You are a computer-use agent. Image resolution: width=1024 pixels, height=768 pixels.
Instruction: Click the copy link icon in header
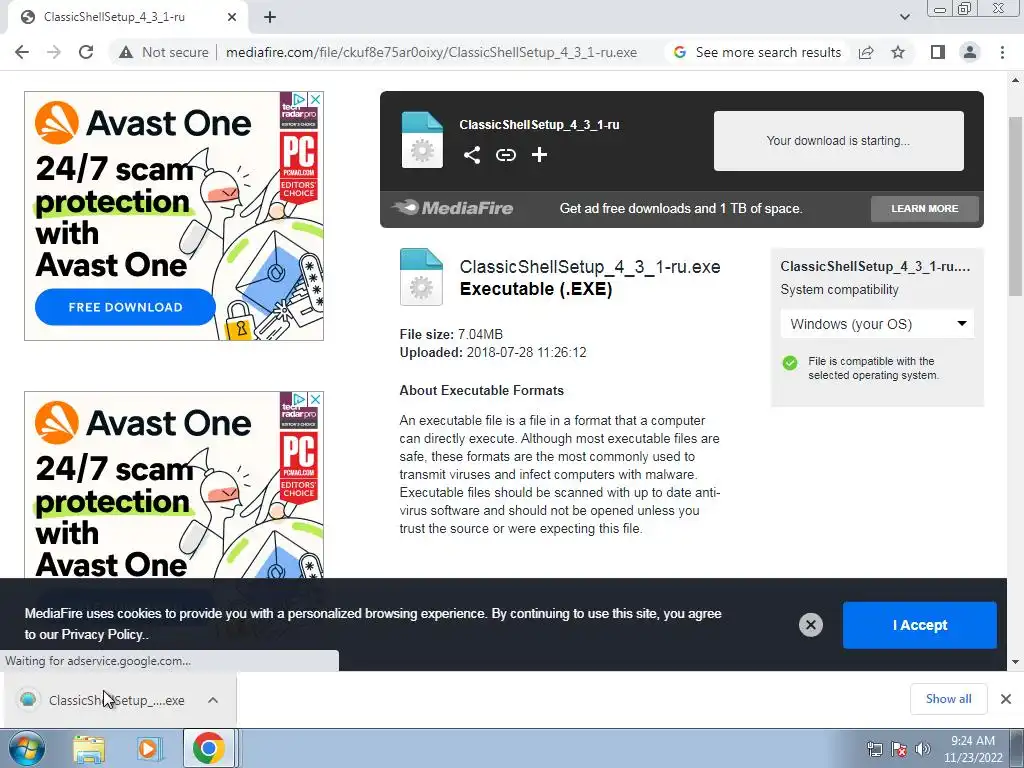505,155
